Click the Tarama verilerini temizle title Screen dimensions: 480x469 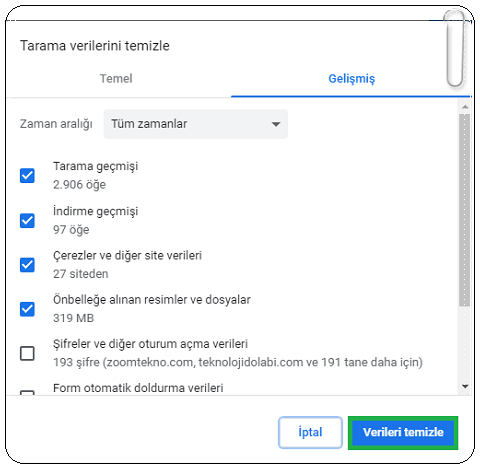click(x=95, y=46)
